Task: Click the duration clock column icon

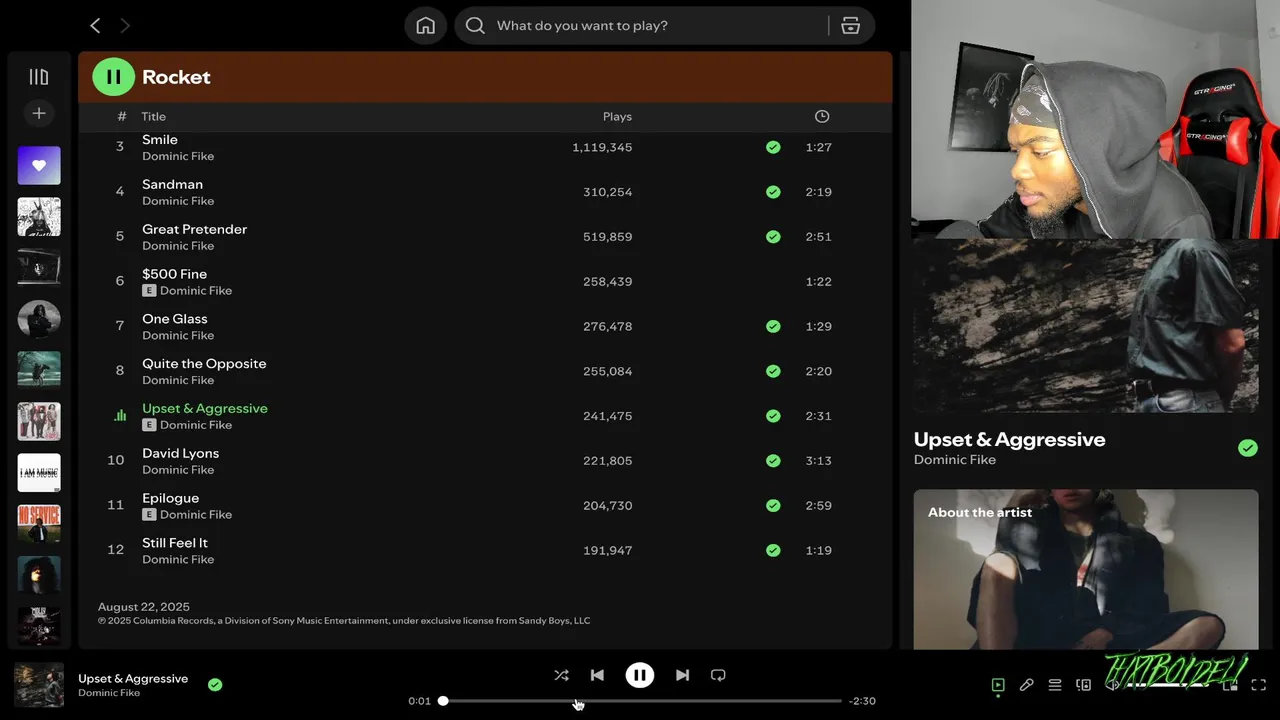Action: coord(822,117)
